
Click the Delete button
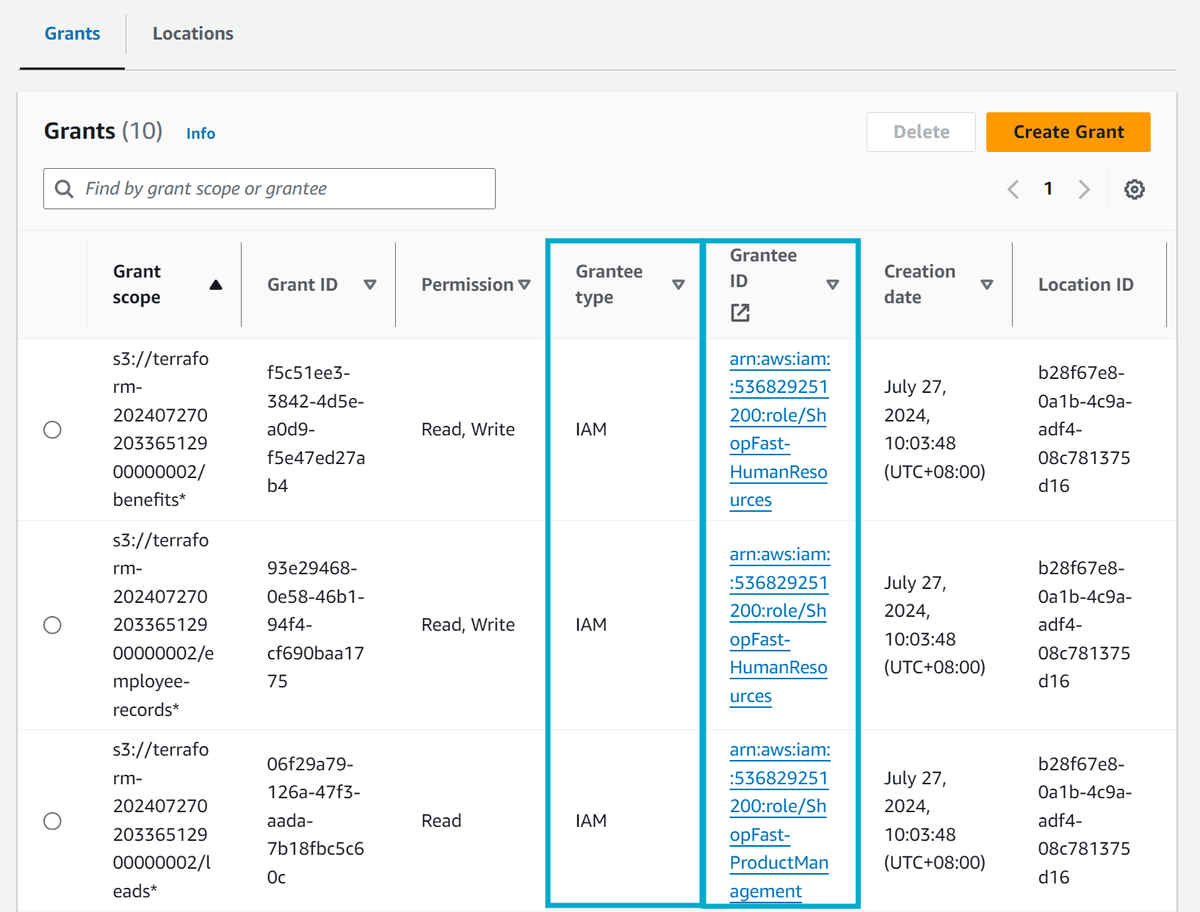(x=920, y=131)
